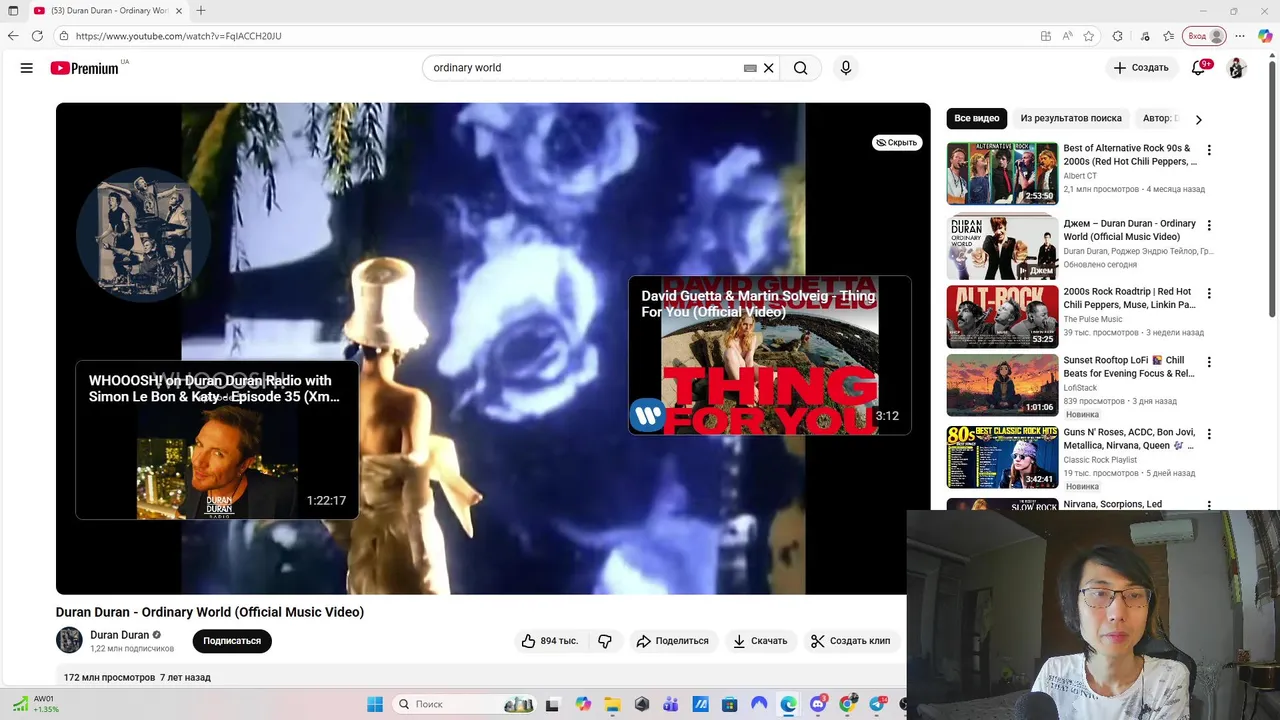This screenshot has width=1280, height=720.
Task: Open Edge favorites list icon
Action: tap(1169, 36)
